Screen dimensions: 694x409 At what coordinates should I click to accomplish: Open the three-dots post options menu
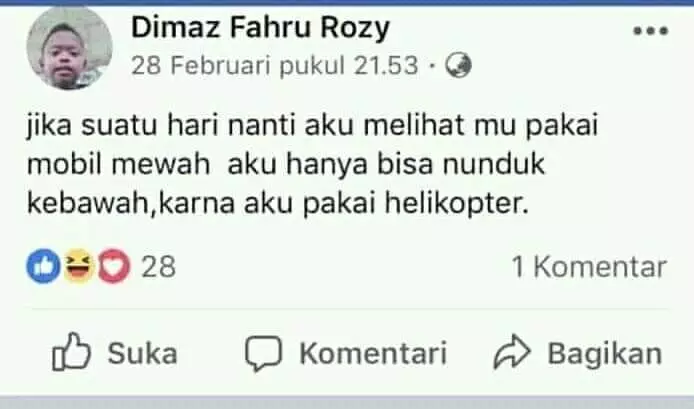pyautogui.click(x=650, y=31)
